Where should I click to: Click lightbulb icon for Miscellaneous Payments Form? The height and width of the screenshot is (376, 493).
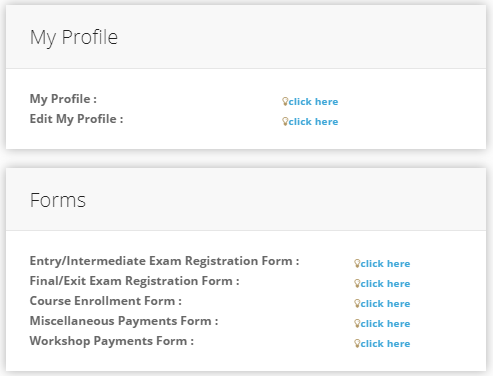pos(357,323)
